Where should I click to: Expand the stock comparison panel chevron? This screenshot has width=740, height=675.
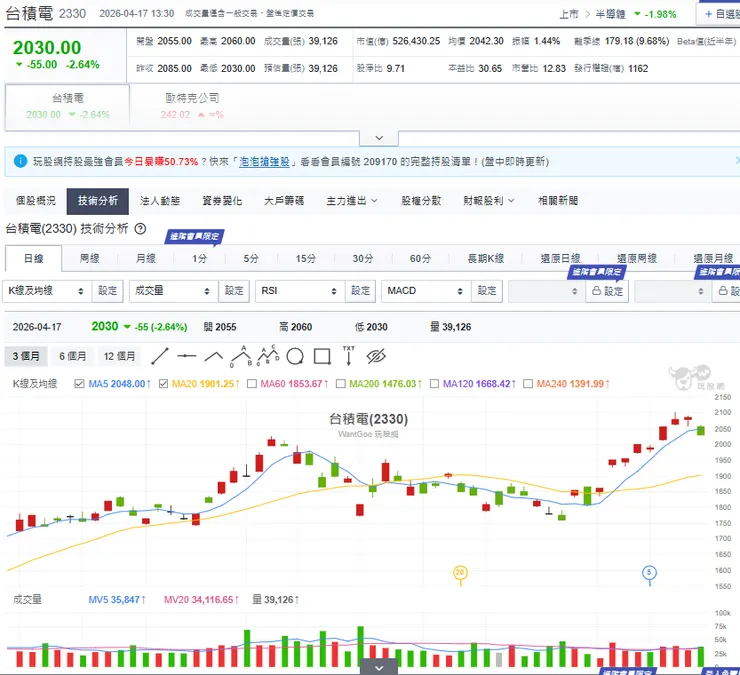pos(379,138)
